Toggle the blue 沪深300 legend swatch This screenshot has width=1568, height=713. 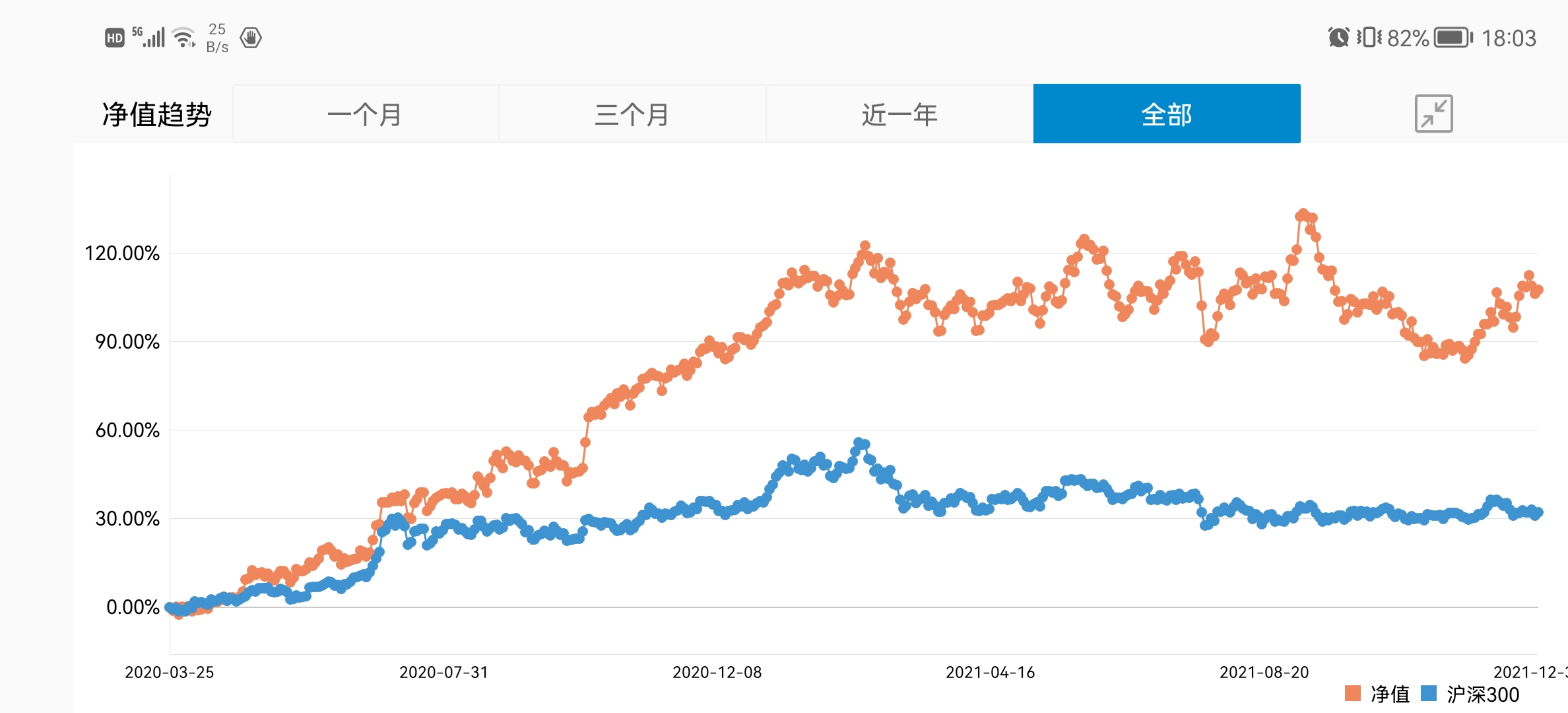click(x=1429, y=693)
